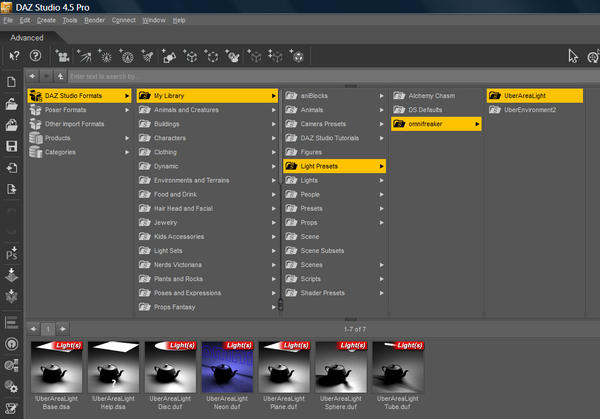600x419 pixels.
Task: Click the create sphere icon at toolbar end
Action: pos(297,57)
